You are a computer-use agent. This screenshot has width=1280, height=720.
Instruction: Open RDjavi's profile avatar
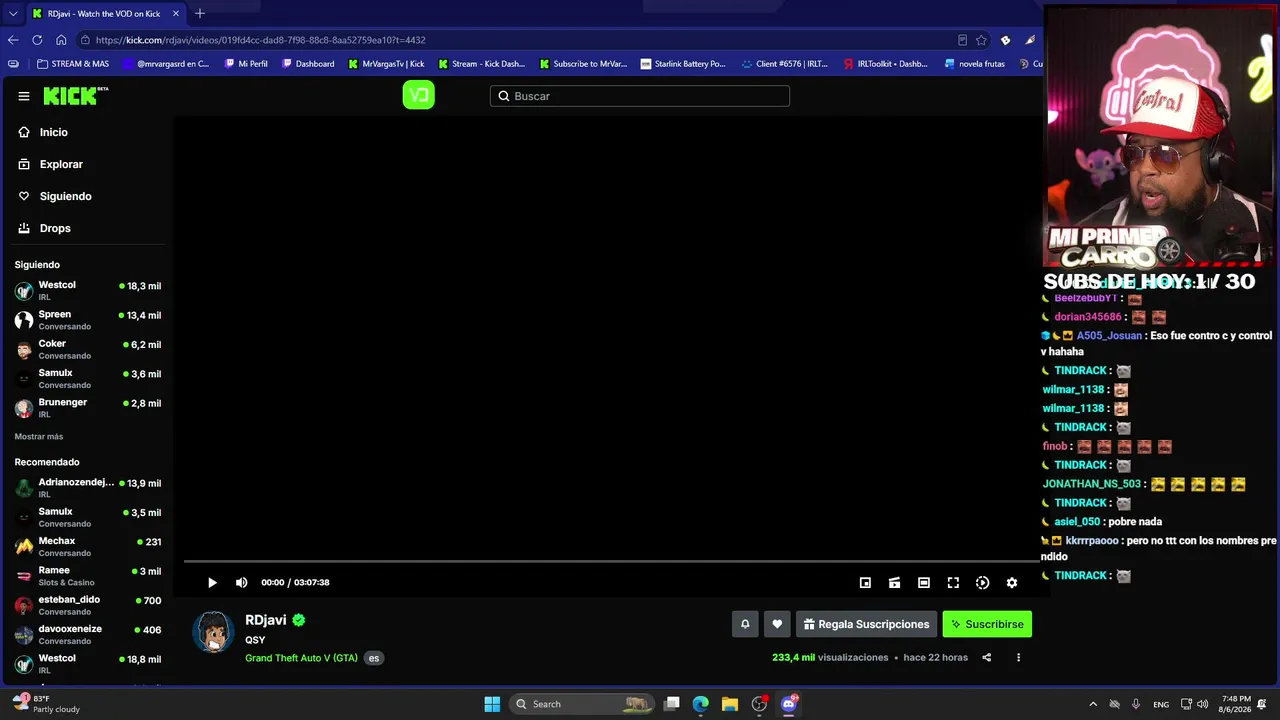213,632
